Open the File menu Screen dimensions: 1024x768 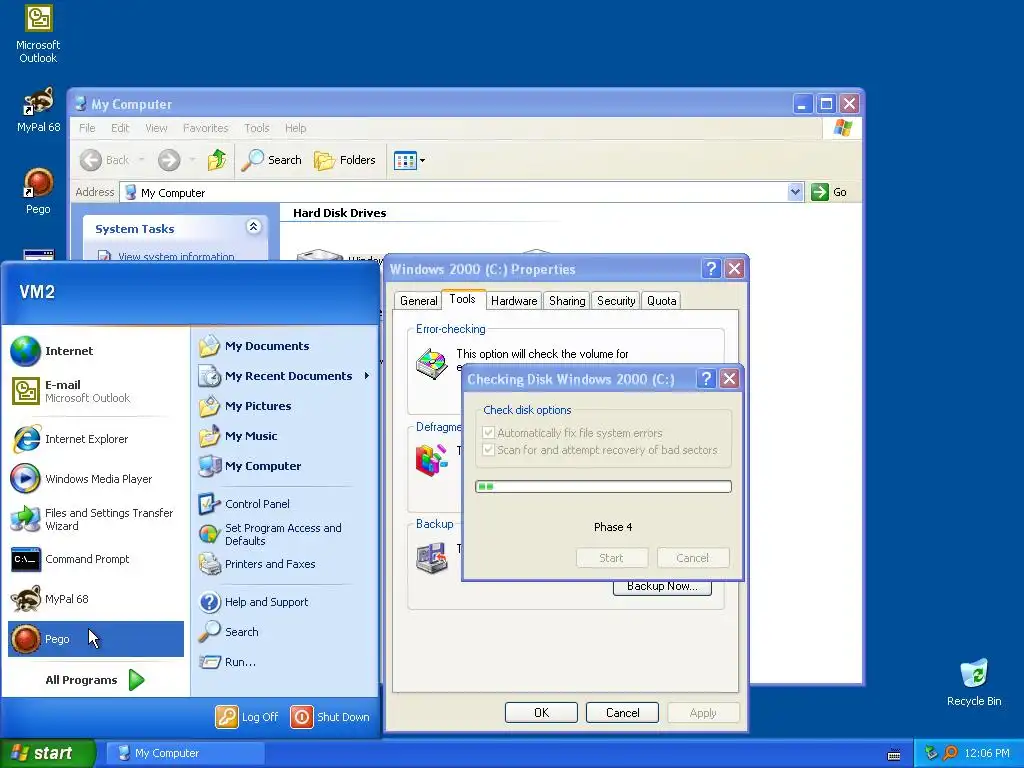pos(87,128)
